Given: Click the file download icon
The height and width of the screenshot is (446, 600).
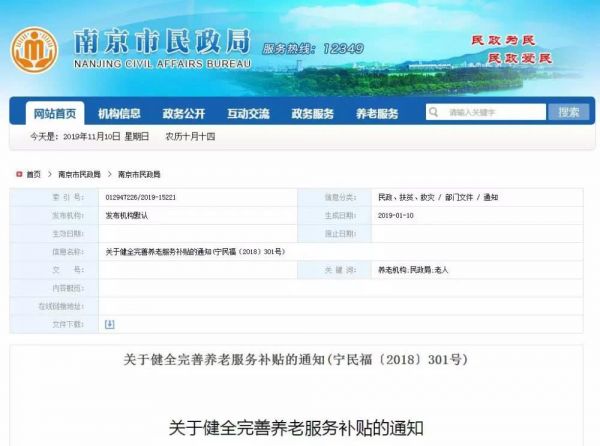Looking at the screenshot, I should click(110, 324).
